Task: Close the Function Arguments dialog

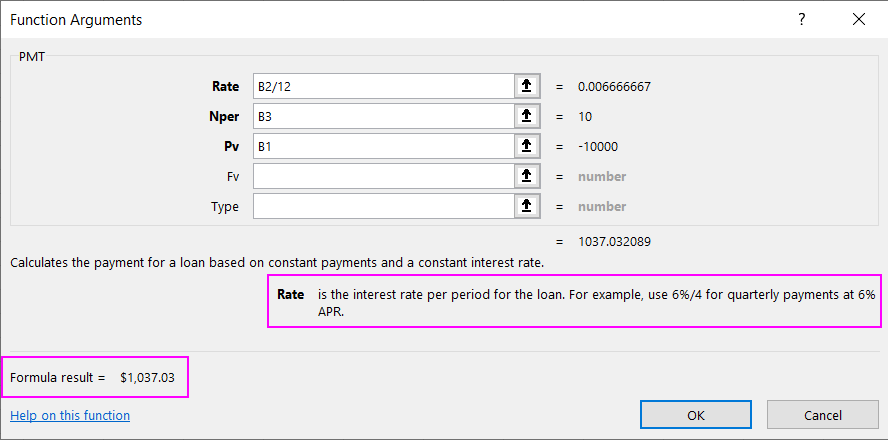Action: pyautogui.click(x=858, y=19)
